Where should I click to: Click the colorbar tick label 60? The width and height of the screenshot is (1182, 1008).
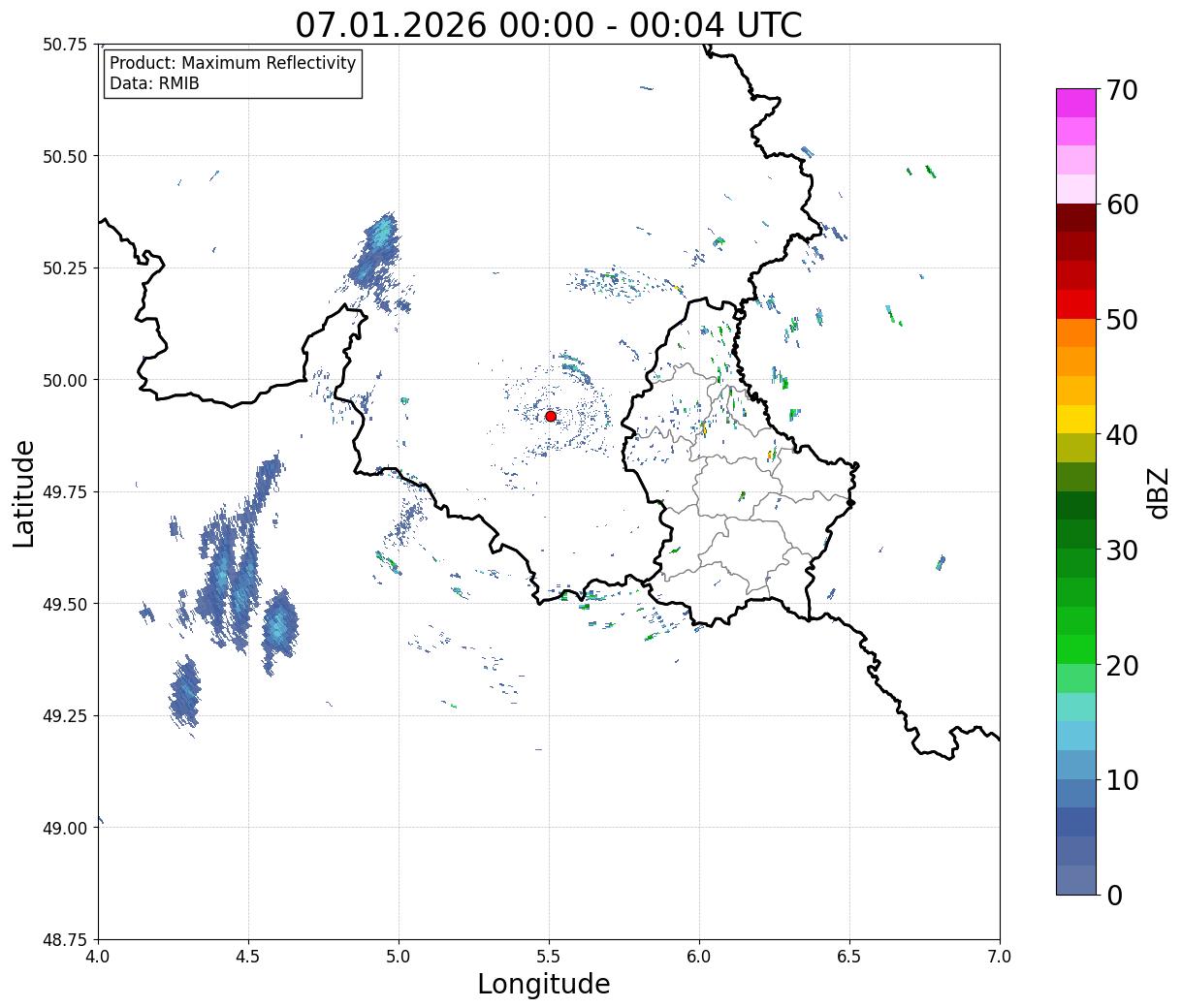click(1122, 205)
